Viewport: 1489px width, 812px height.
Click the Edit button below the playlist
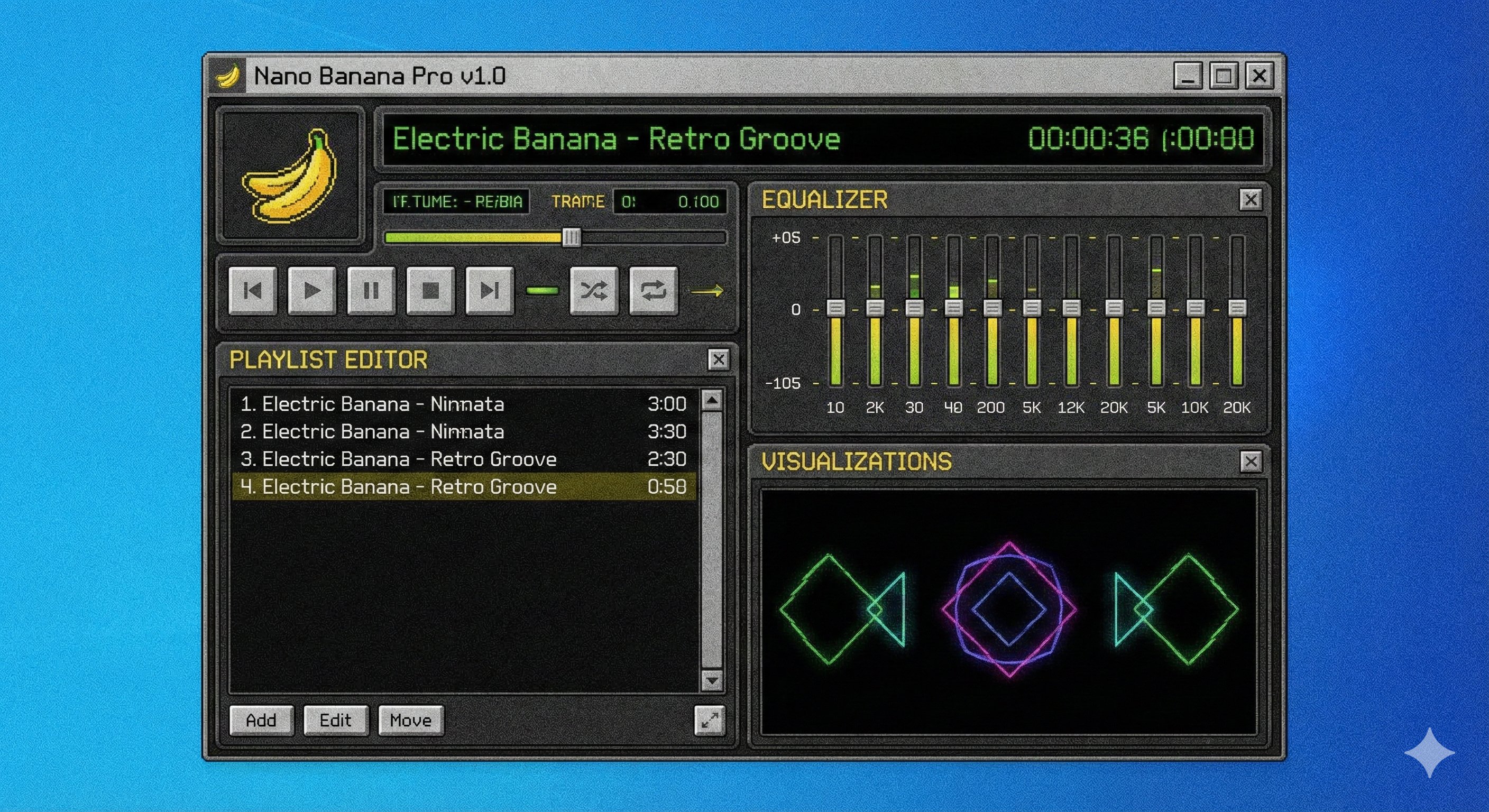point(336,720)
